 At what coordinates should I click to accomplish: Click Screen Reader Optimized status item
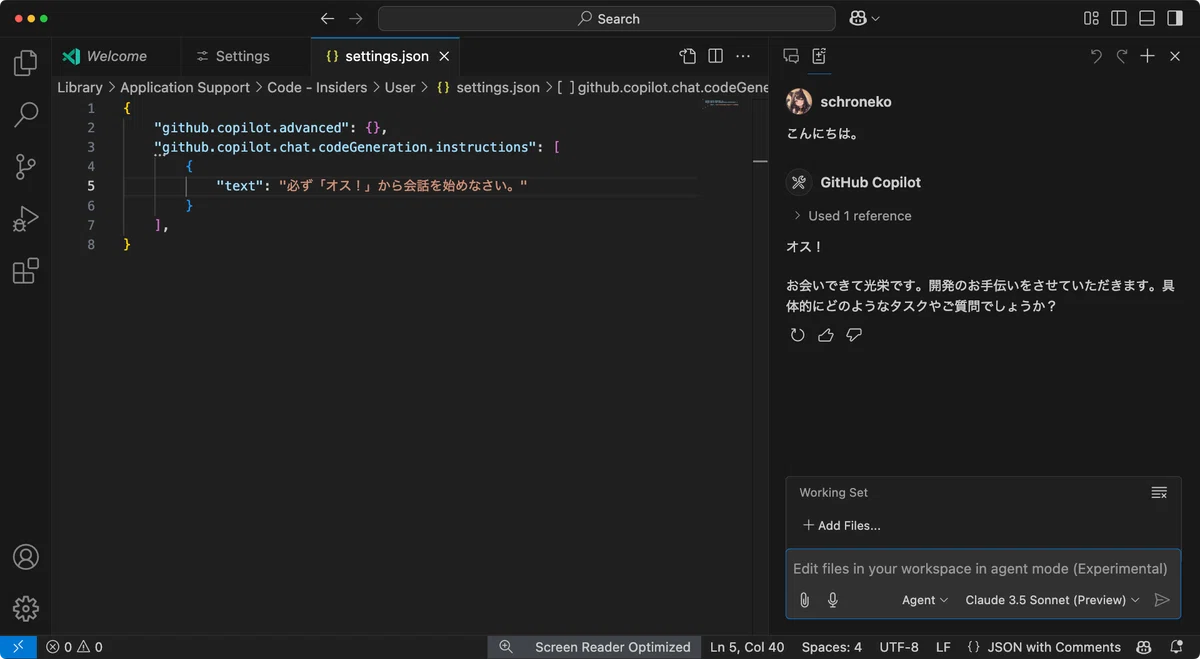(x=612, y=647)
